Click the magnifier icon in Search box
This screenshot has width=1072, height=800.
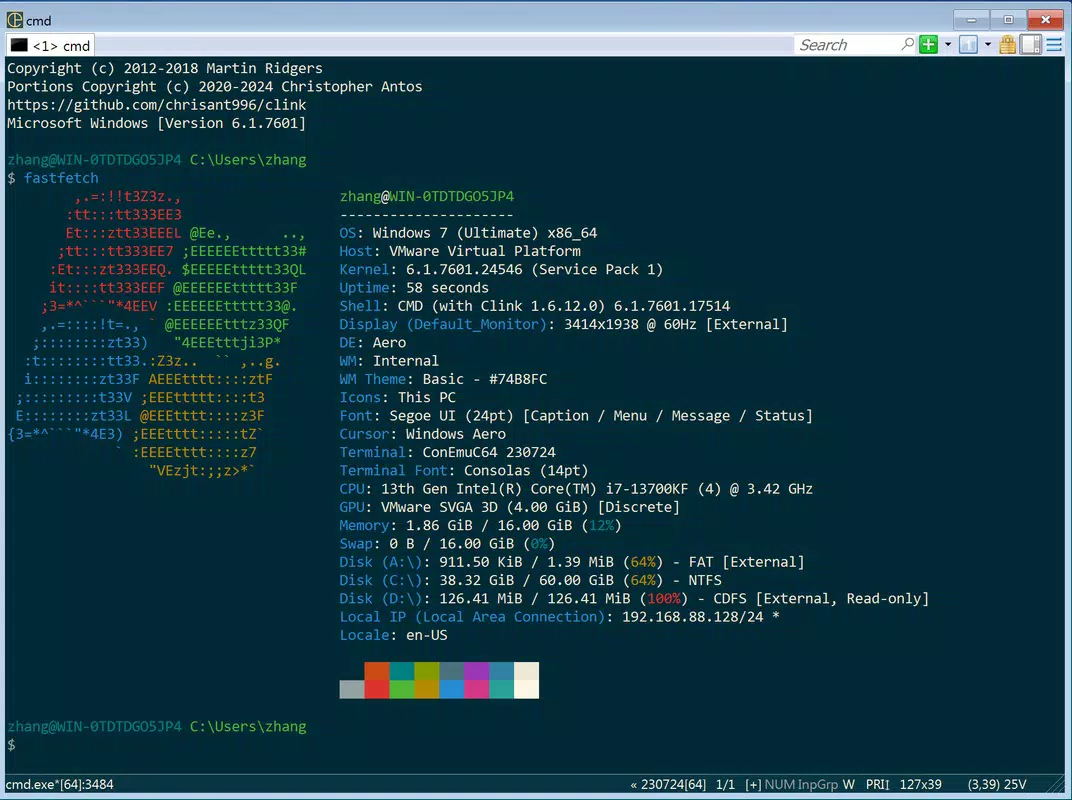click(907, 44)
